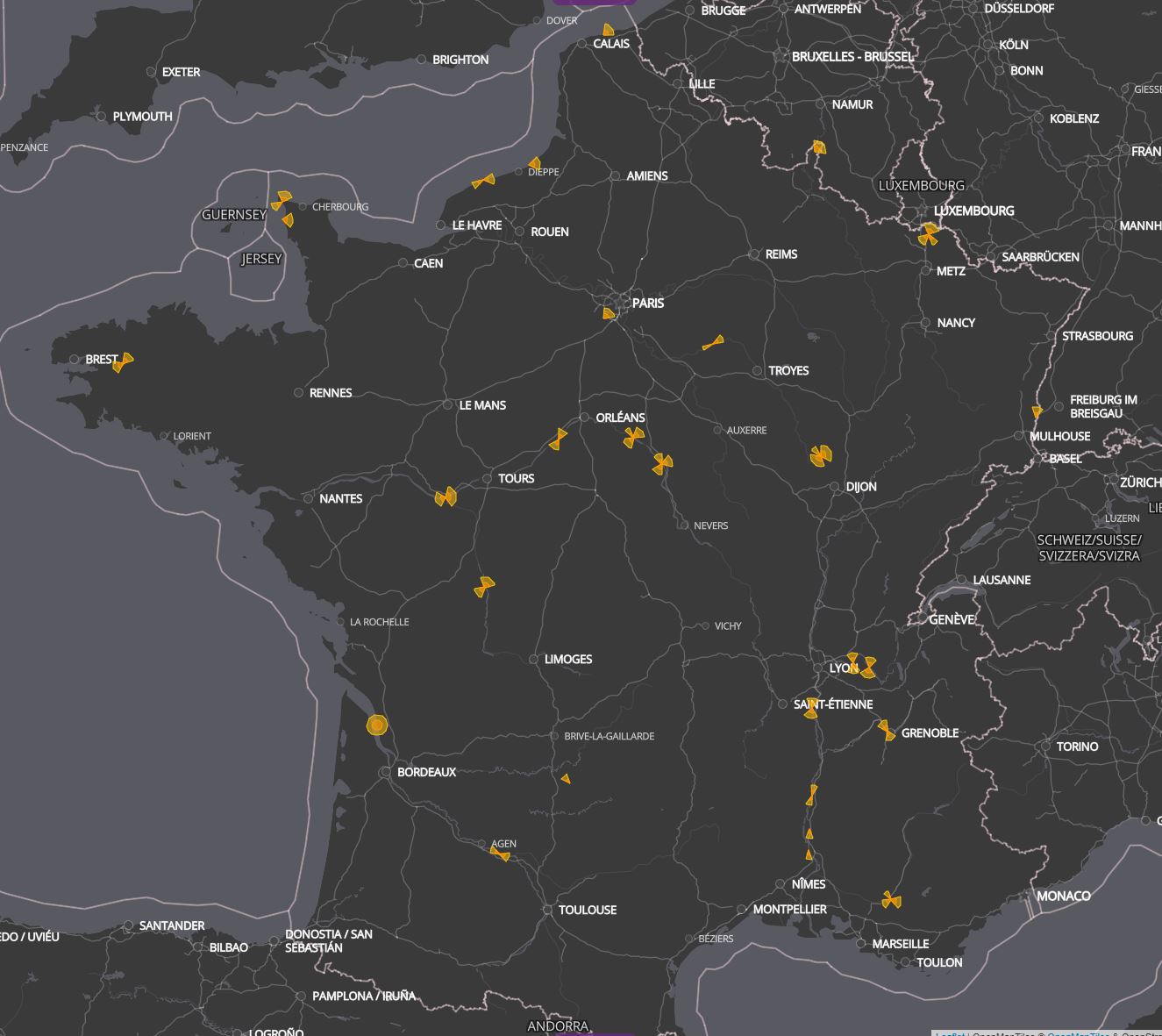Viewport: 1162px width, 1036px height.
Task: Select the marker east of Nîmes
Action: tap(892, 899)
